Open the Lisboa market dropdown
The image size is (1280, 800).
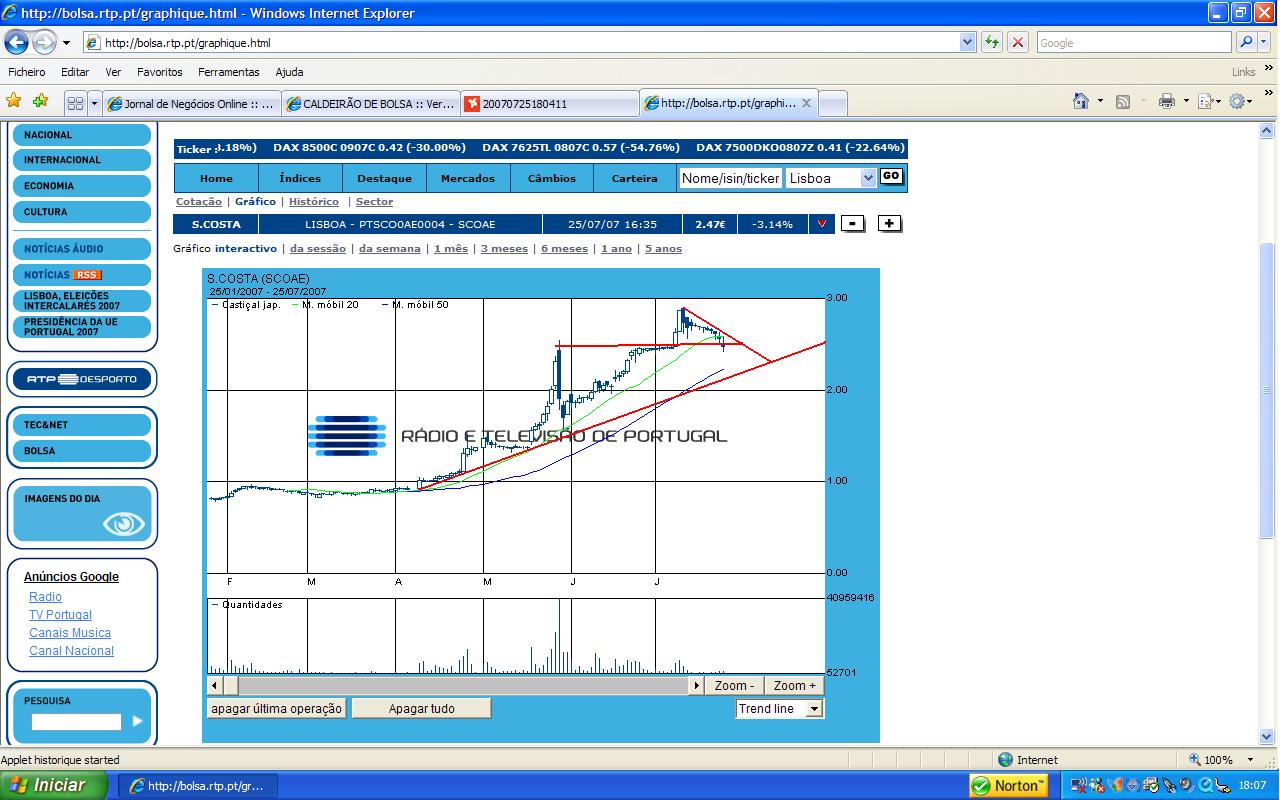(x=868, y=178)
